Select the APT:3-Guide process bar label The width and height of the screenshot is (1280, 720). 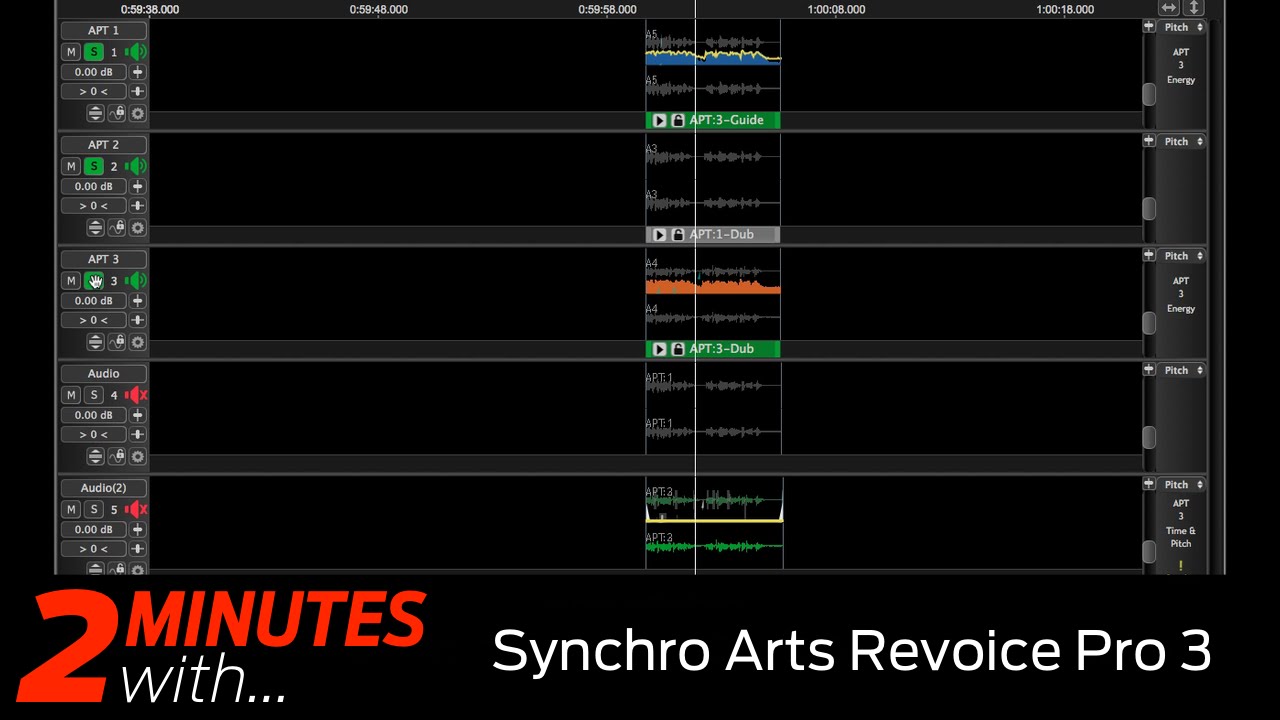click(726, 120)
